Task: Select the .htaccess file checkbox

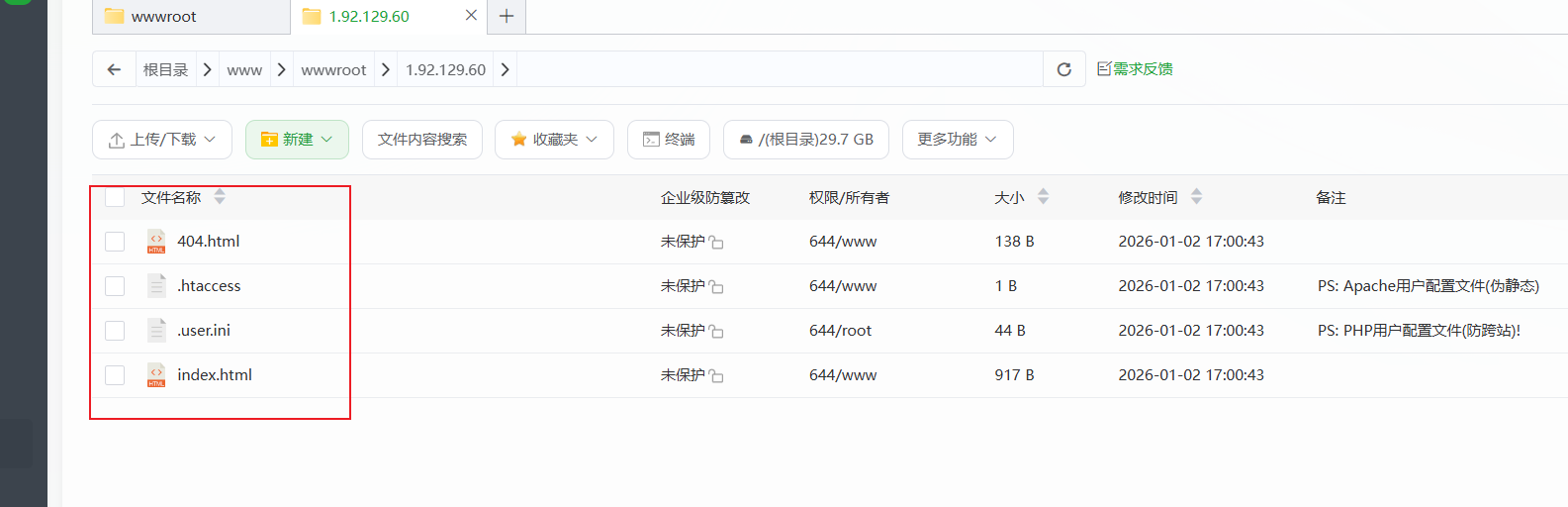Action: 115,286
